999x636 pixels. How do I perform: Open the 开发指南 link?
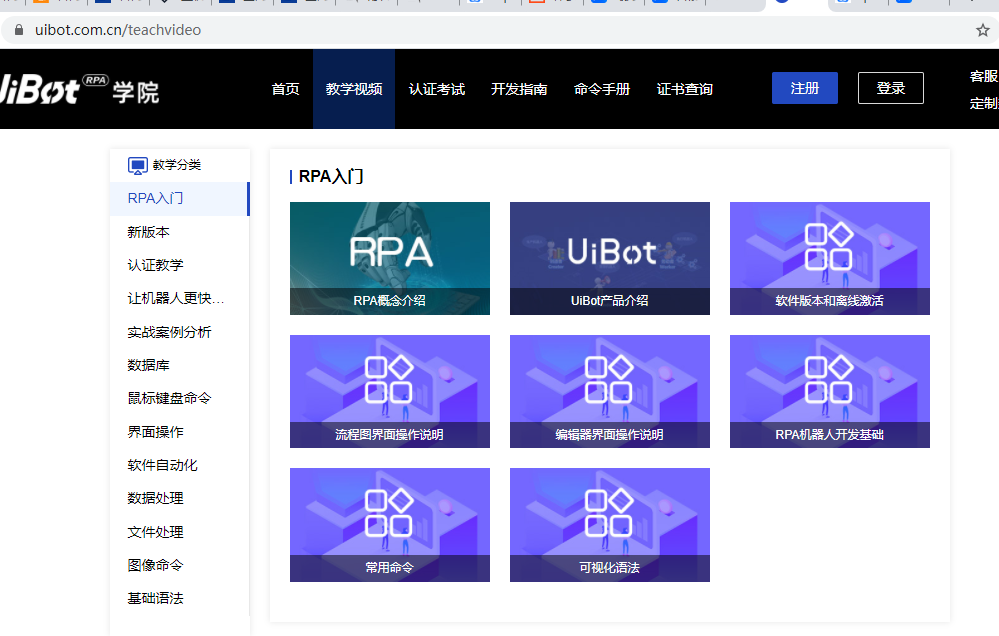point(519,88)
